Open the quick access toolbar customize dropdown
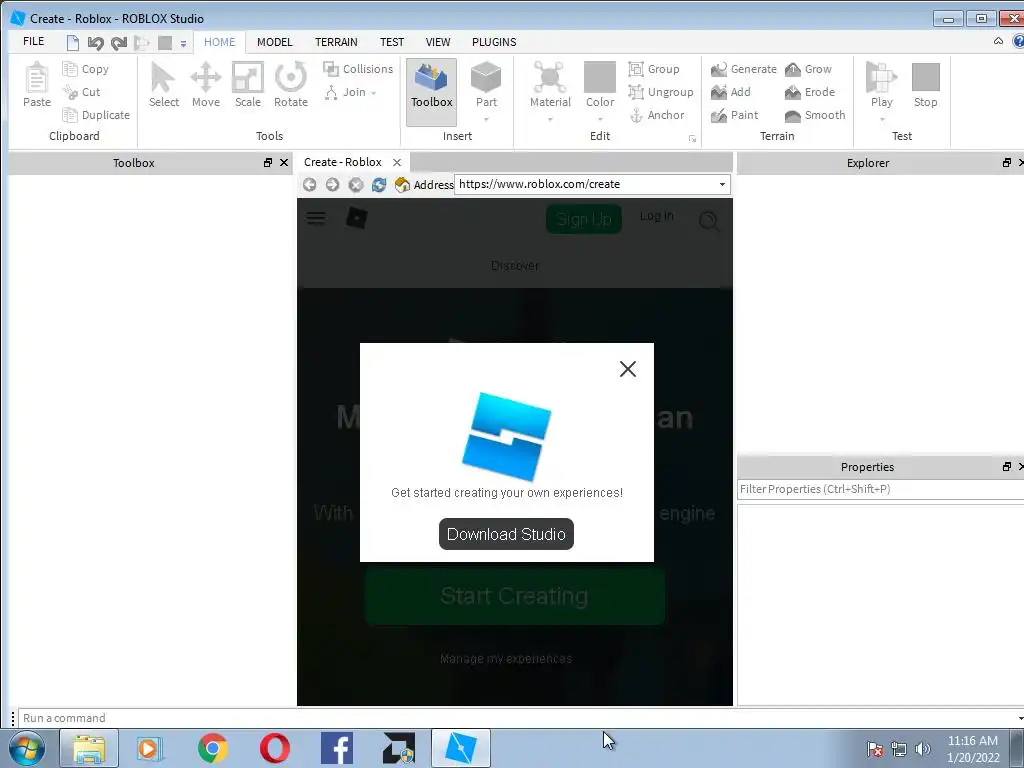The image size is (1024, 768). (184, 44)
